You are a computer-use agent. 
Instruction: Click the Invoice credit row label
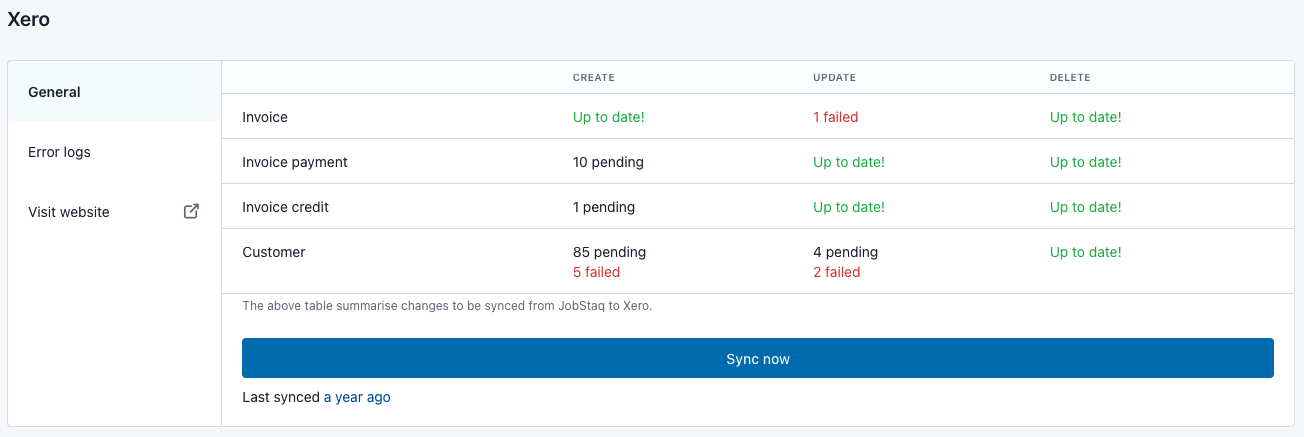(286, 207)
